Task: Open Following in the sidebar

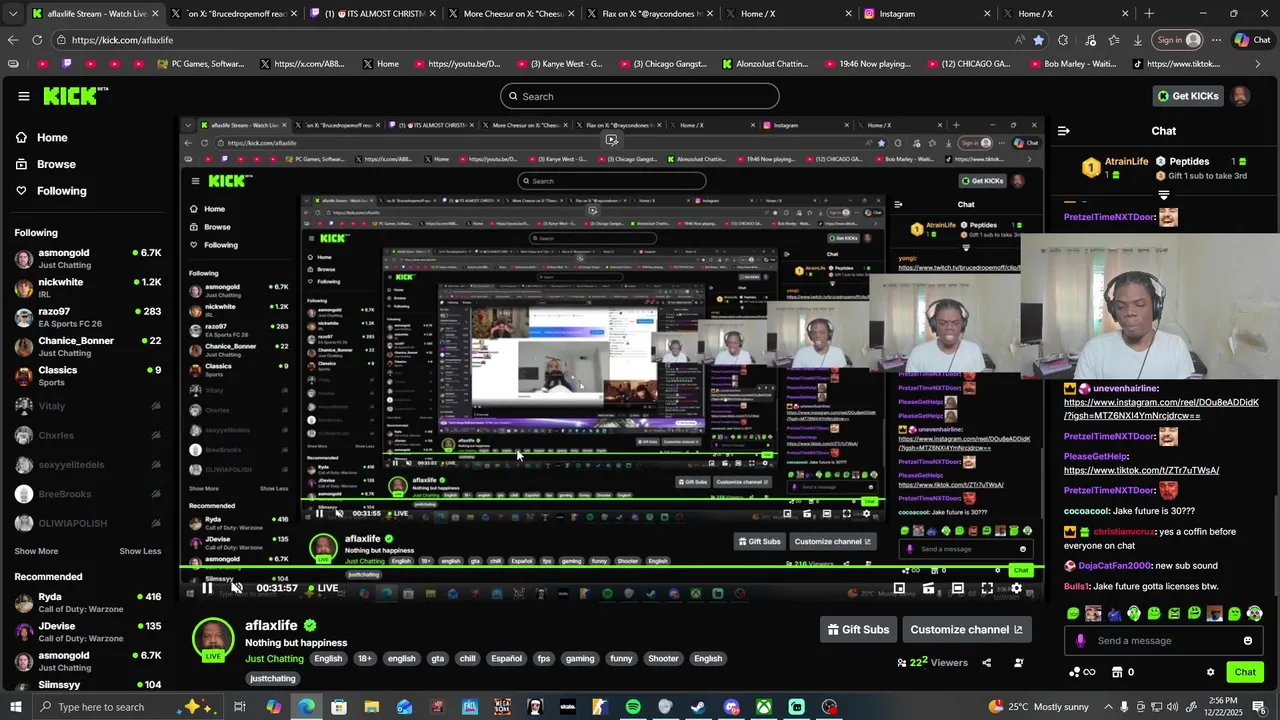Action: (61, 191)
